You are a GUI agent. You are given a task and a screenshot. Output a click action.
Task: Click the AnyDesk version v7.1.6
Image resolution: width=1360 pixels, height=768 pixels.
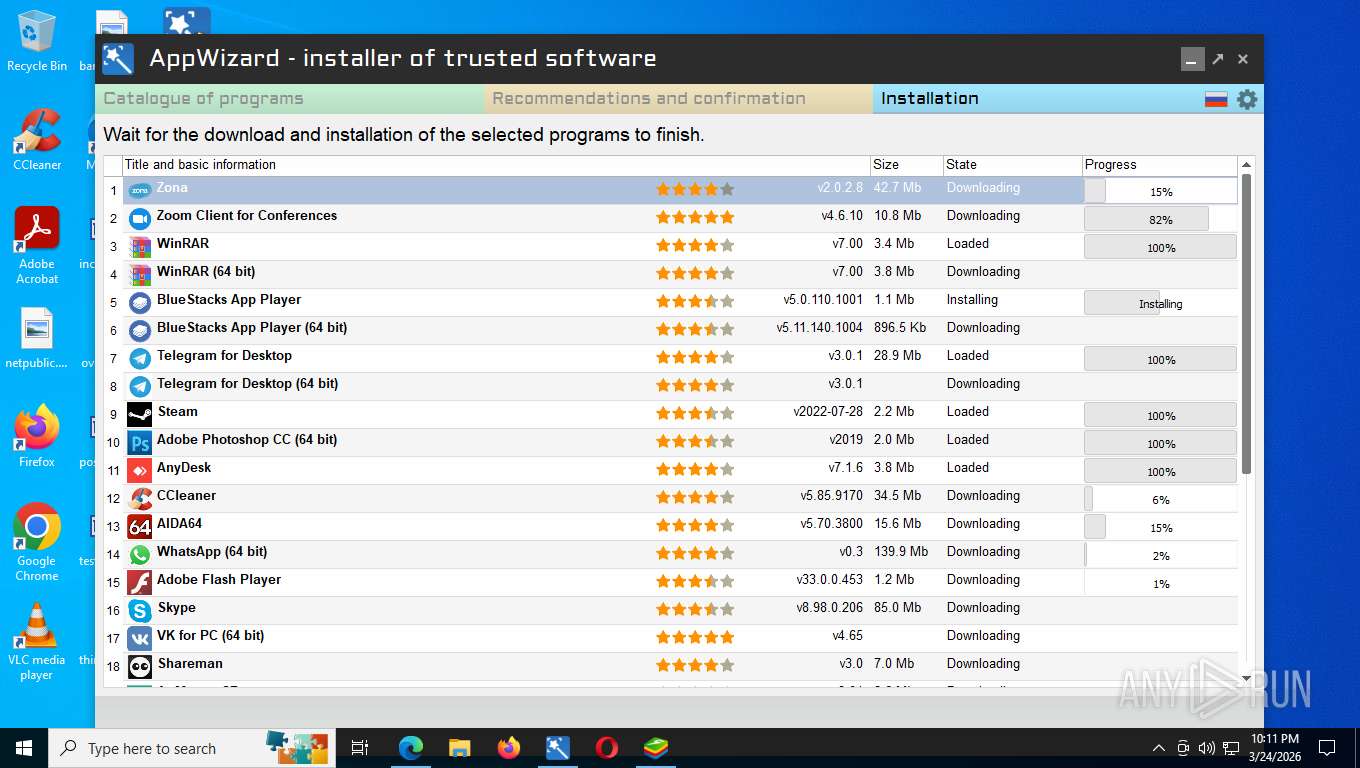pos(846,468)
